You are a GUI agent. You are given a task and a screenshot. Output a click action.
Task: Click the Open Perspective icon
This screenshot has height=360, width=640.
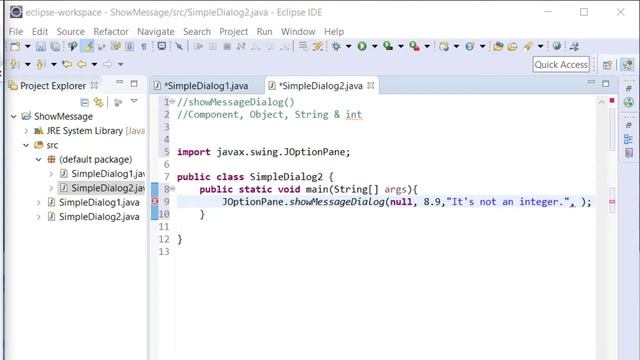[607, 64]
